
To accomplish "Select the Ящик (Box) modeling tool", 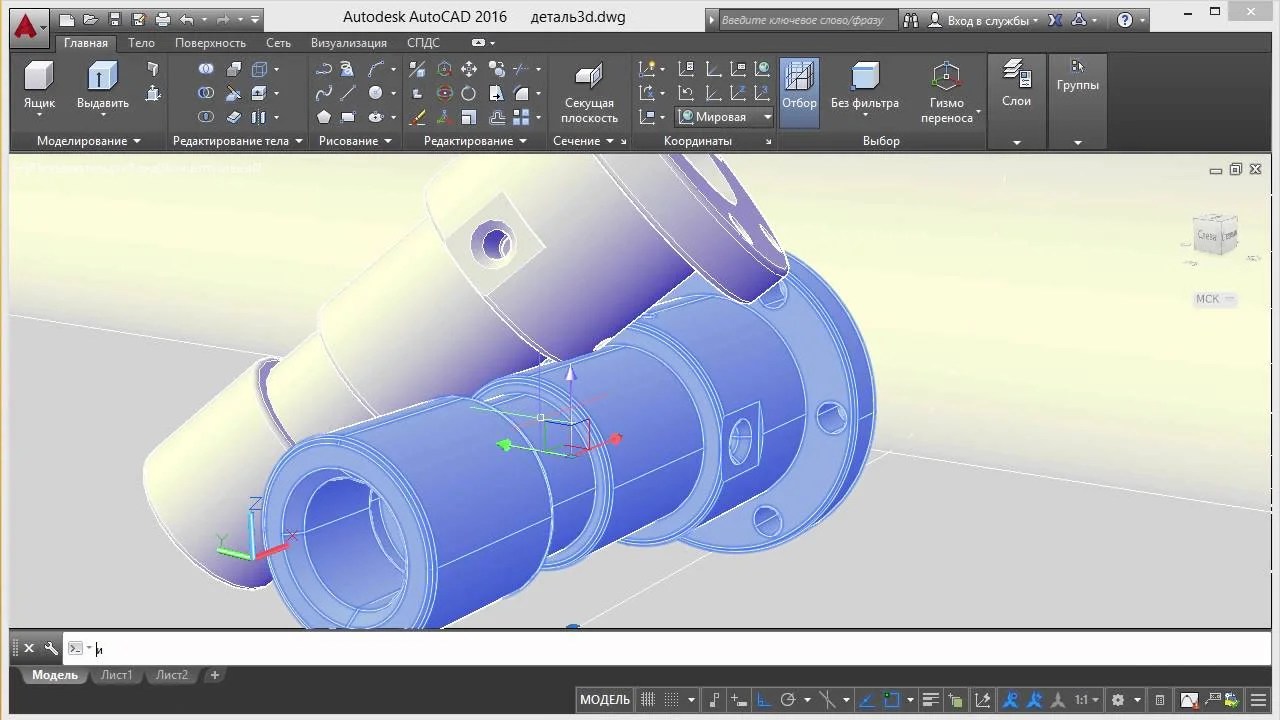I will click(39, 80).
